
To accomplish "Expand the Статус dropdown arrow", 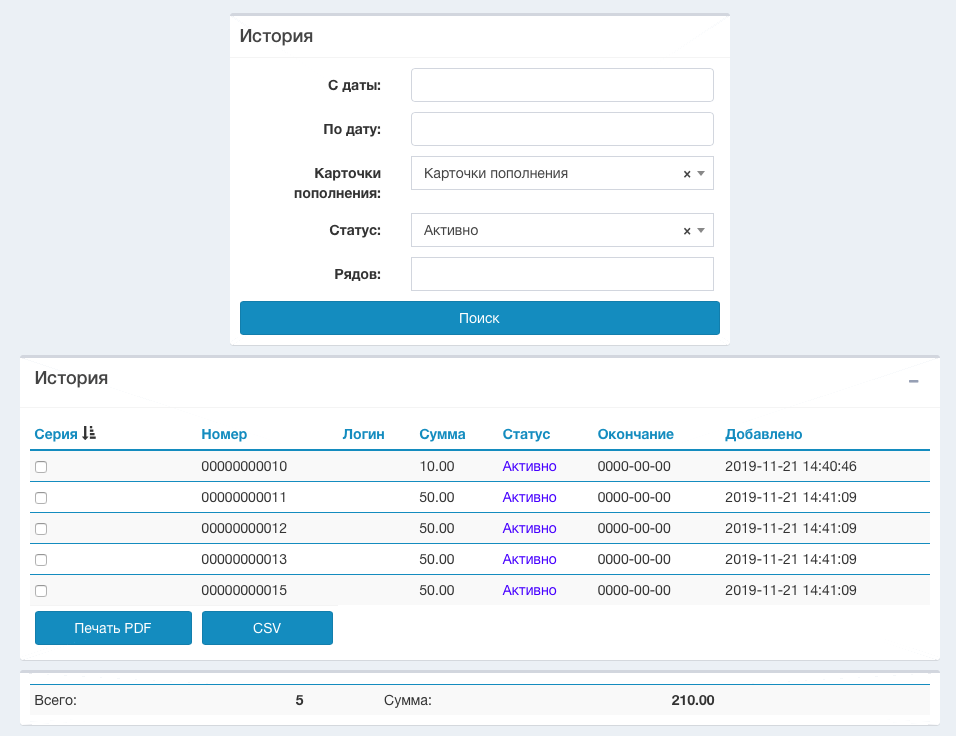I will click(701, 231).
